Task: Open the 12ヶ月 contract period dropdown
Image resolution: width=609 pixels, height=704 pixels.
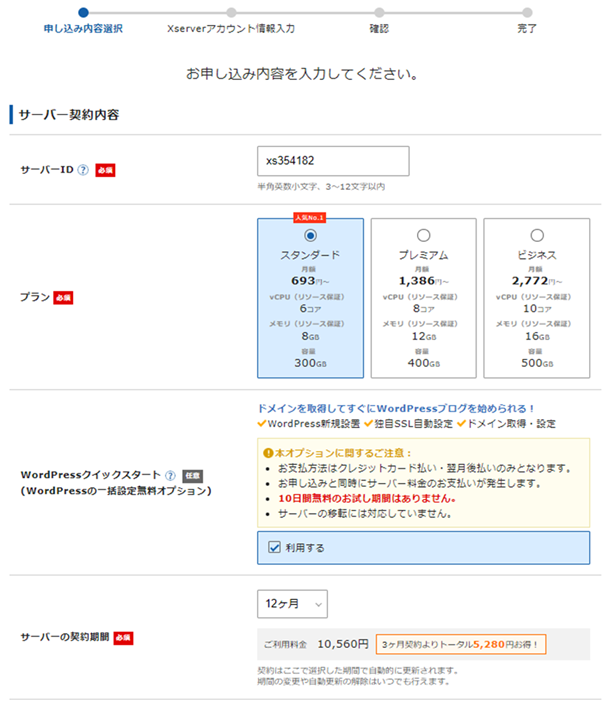Action: tap(292, 603)
